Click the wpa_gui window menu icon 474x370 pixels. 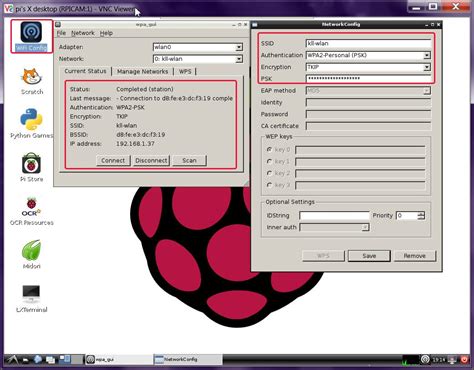58,24
